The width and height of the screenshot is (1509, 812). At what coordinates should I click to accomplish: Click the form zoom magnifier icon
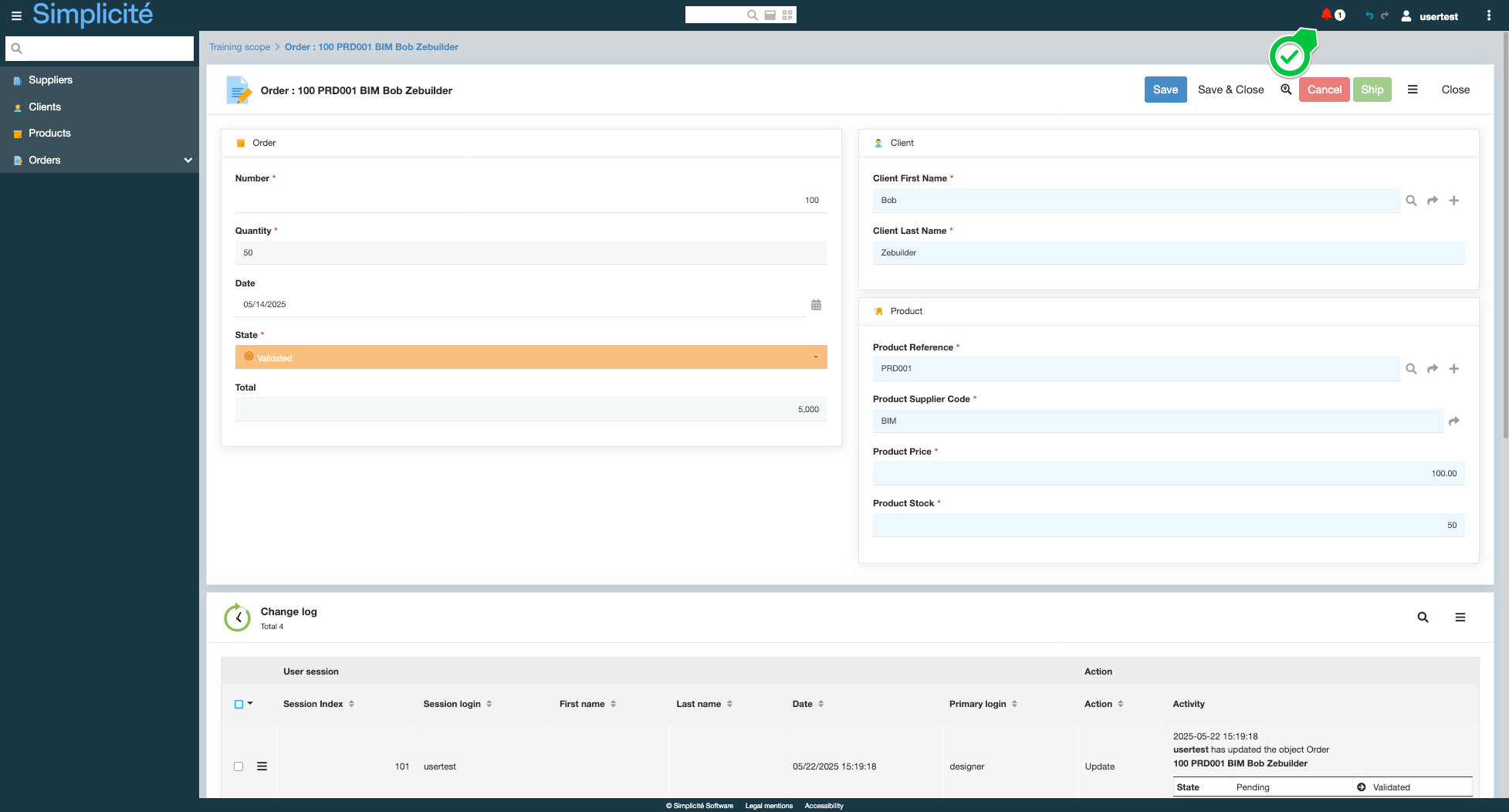[1286, 90]
